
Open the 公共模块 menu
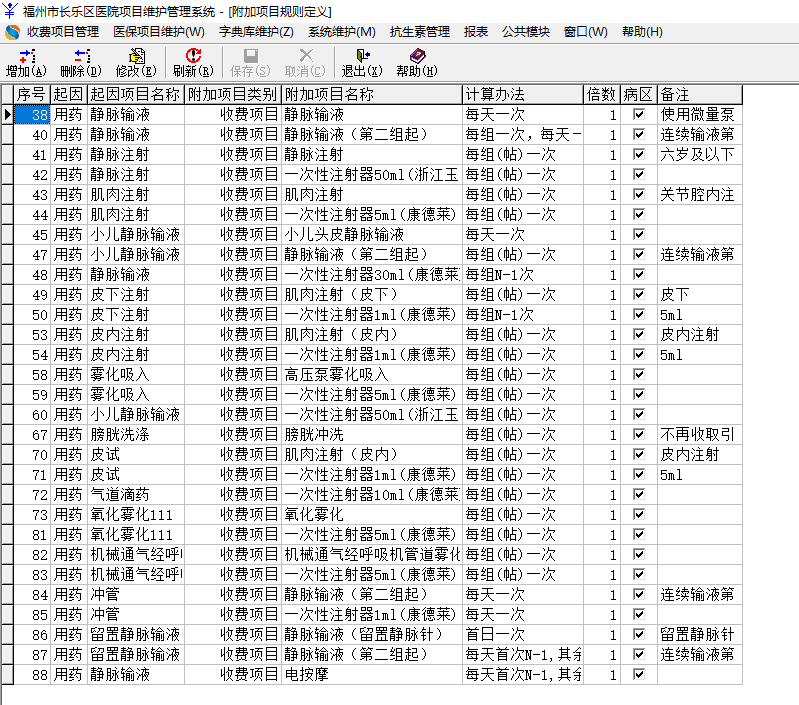pos(526,32)
